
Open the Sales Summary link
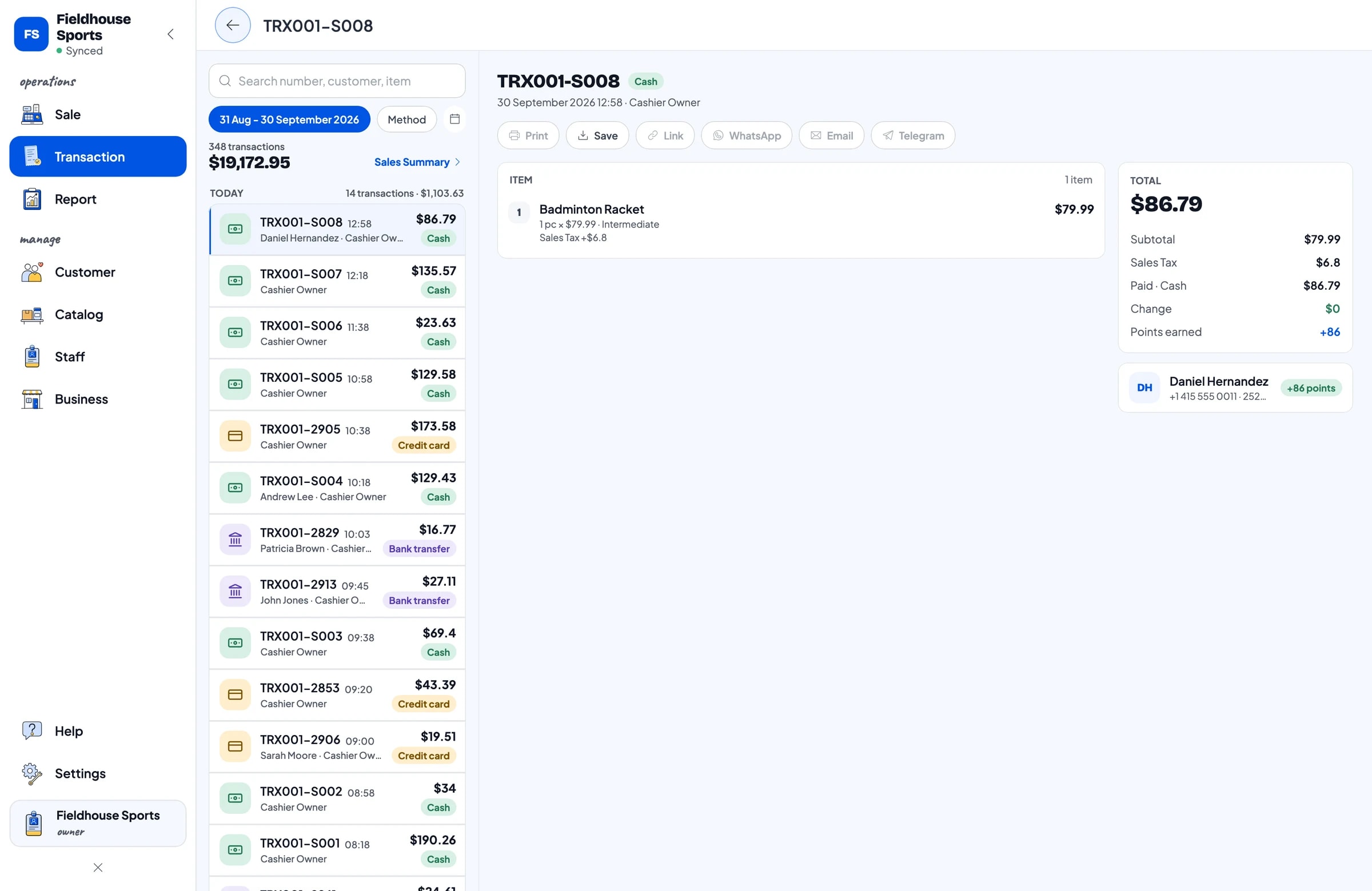pyautogui.click(x=417, y=162)
